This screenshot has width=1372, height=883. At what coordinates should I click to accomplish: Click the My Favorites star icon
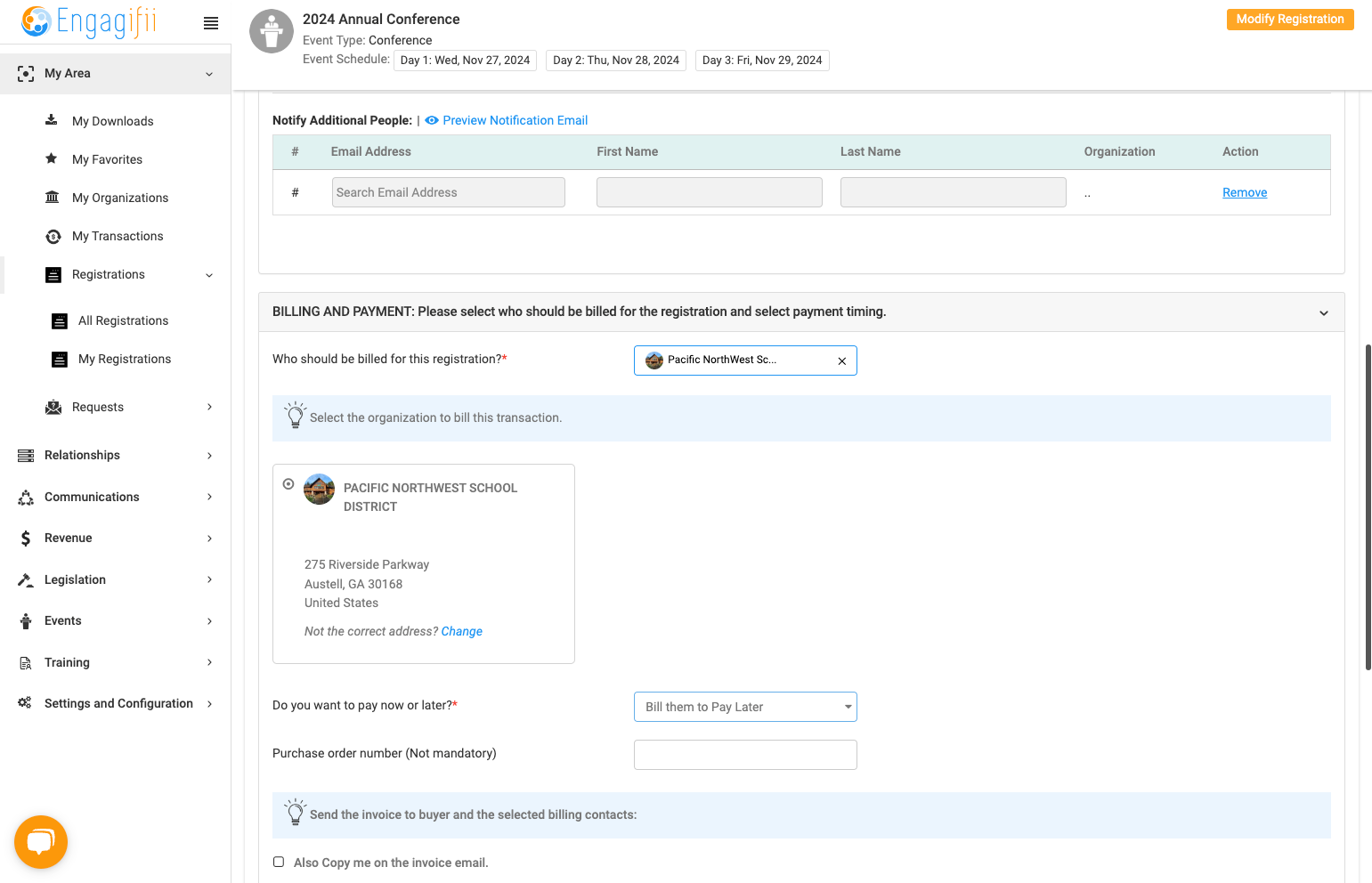[x=52, y=158]
